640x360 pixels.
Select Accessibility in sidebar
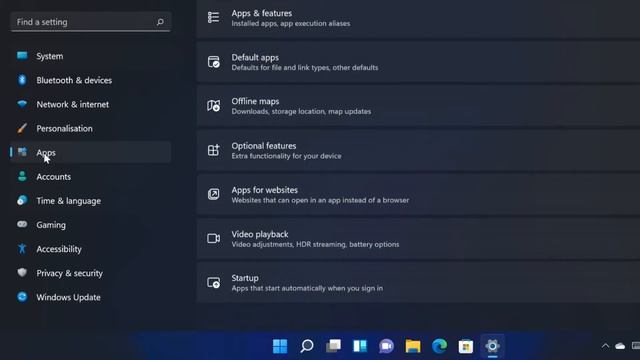(x=91, y=249)
